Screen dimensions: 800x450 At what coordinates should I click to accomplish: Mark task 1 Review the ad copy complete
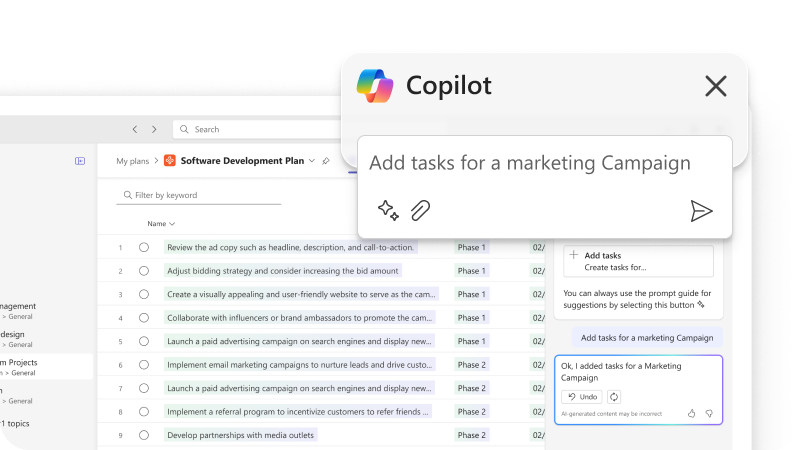click(144, 247)
